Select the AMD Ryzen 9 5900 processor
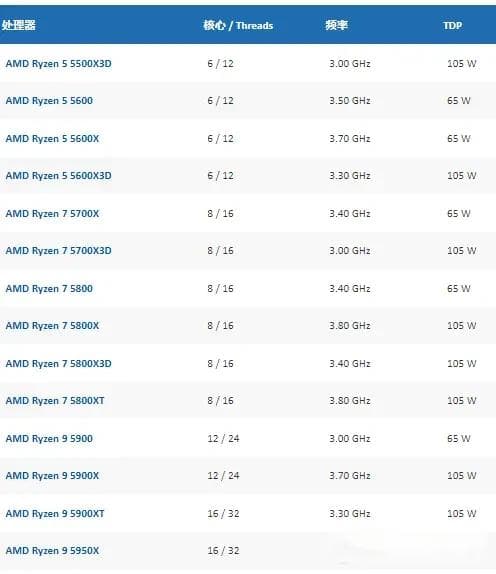The width and height of the screenshot is (496, 574). pyautogui.click(x=49, y=439)
